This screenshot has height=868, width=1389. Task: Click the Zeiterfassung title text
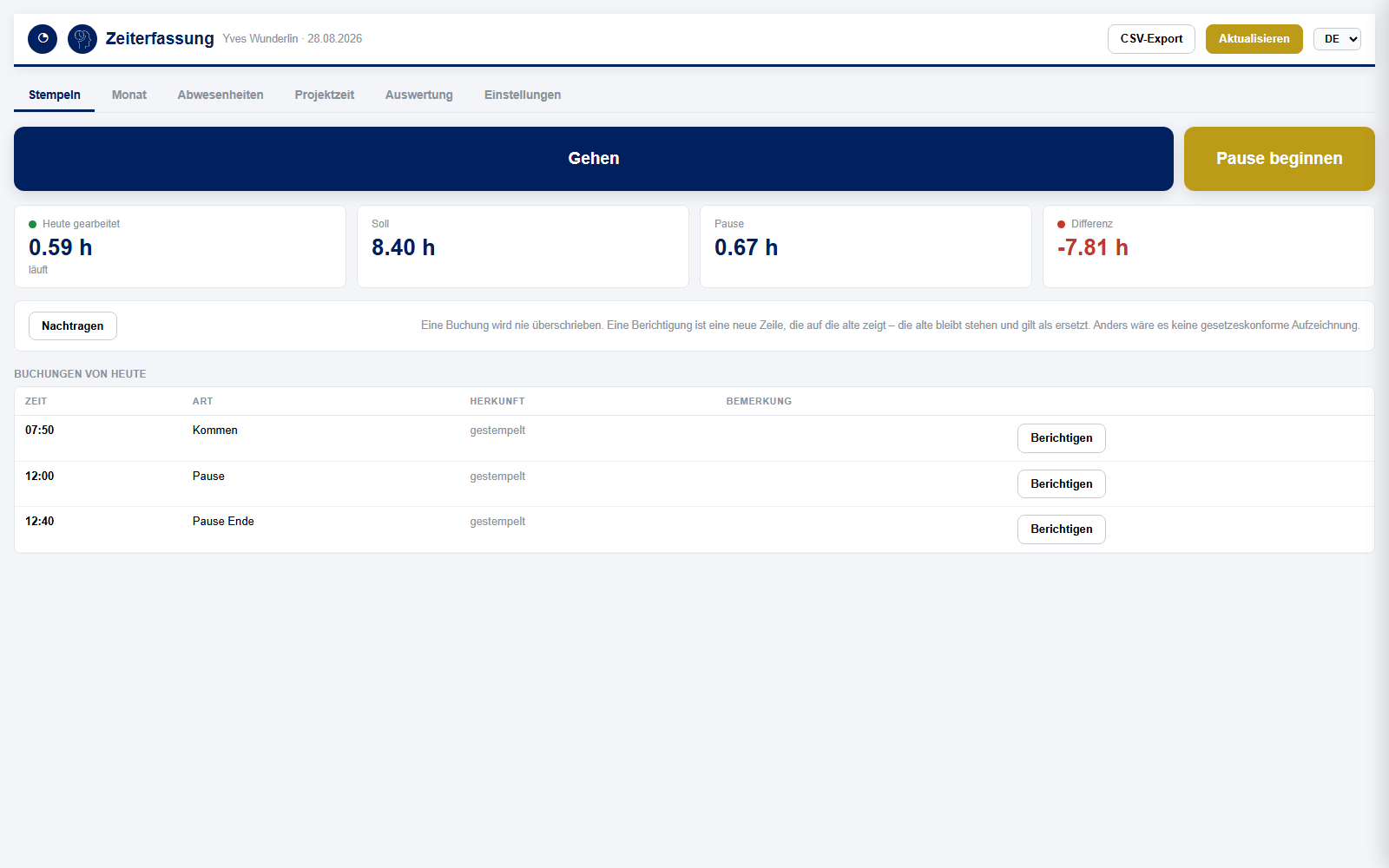(x=160, y=38)
